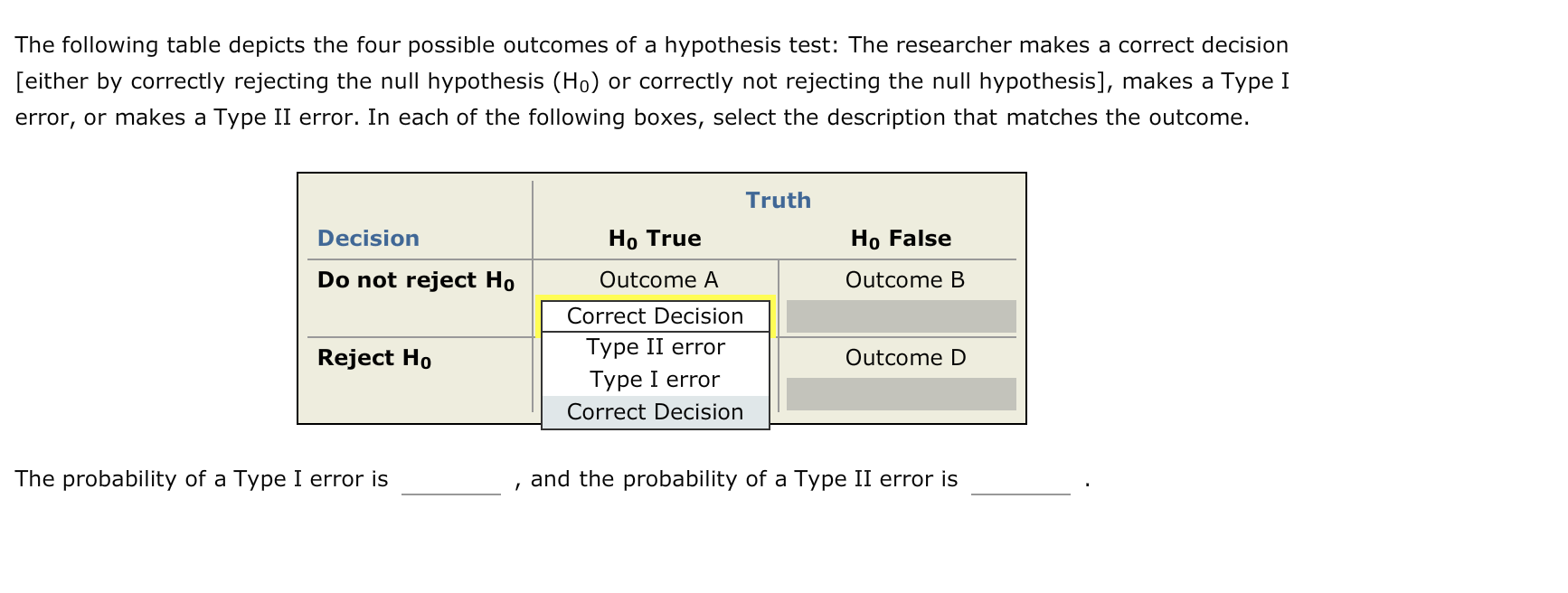Select 'Type I error' in the dropdown list

[x=654, y=379]
